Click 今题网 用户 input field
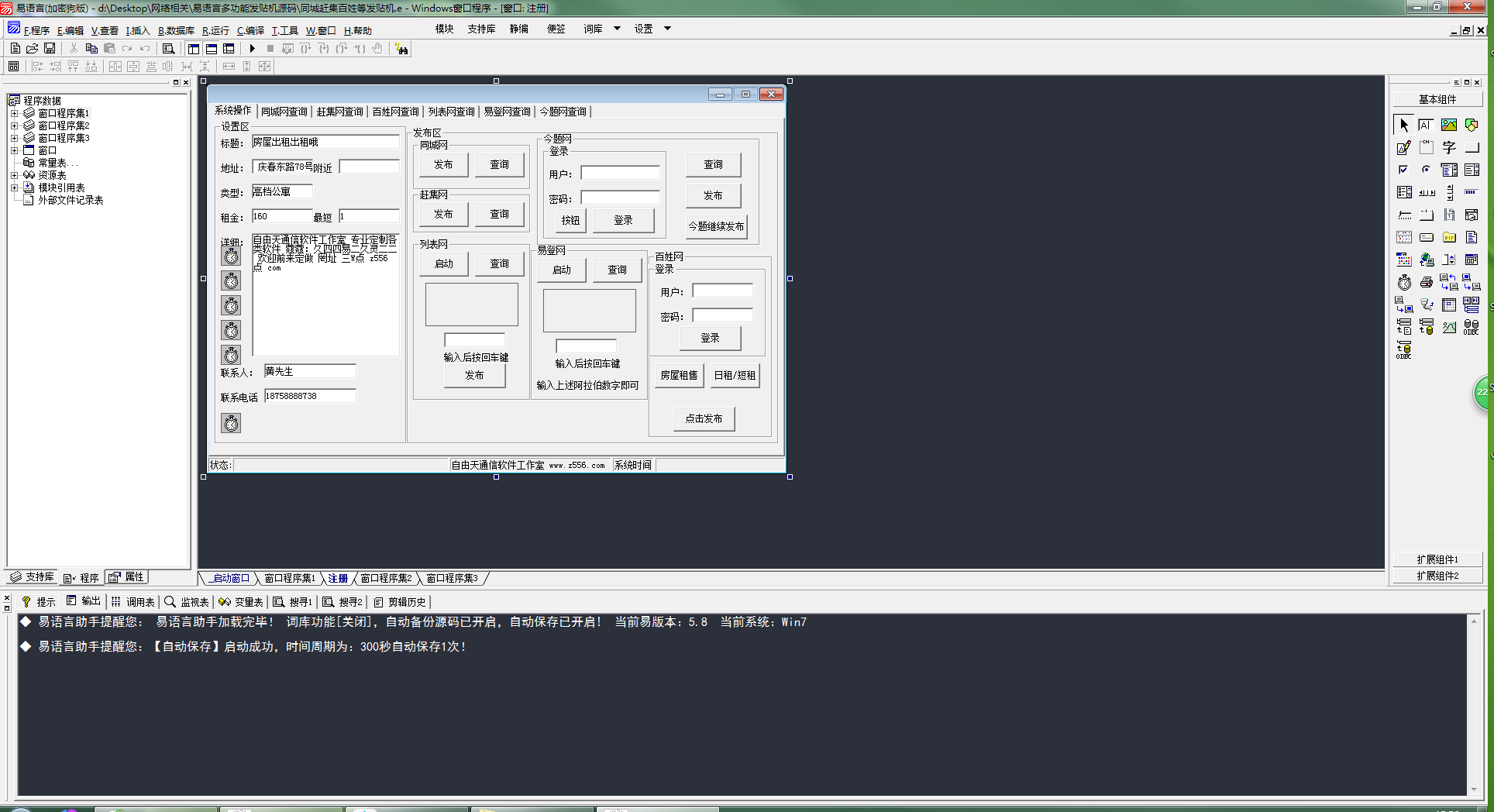 [x=621, y=173]
